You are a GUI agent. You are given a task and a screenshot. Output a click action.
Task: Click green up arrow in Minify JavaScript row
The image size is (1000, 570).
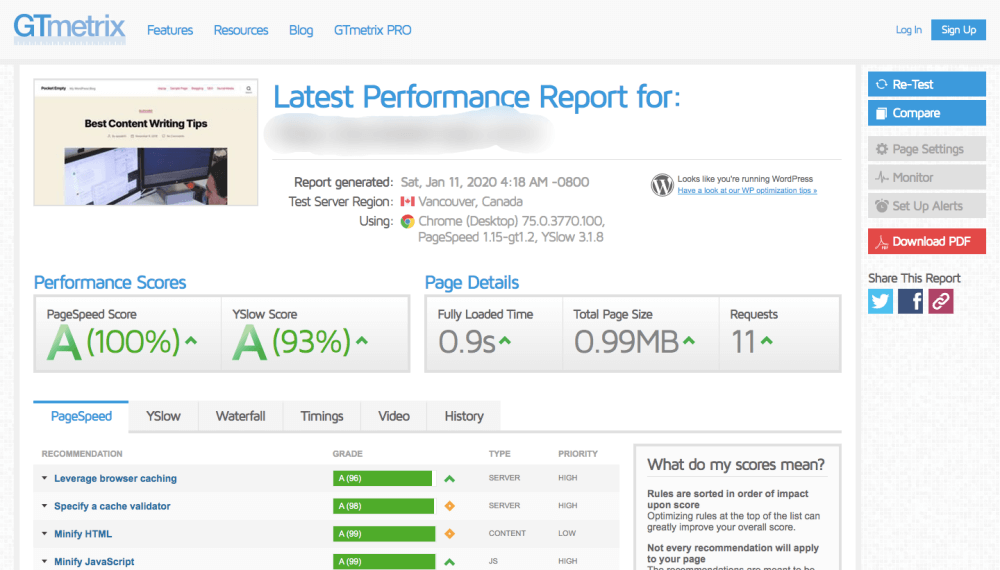pyautogui.click(x=450, y=562)
